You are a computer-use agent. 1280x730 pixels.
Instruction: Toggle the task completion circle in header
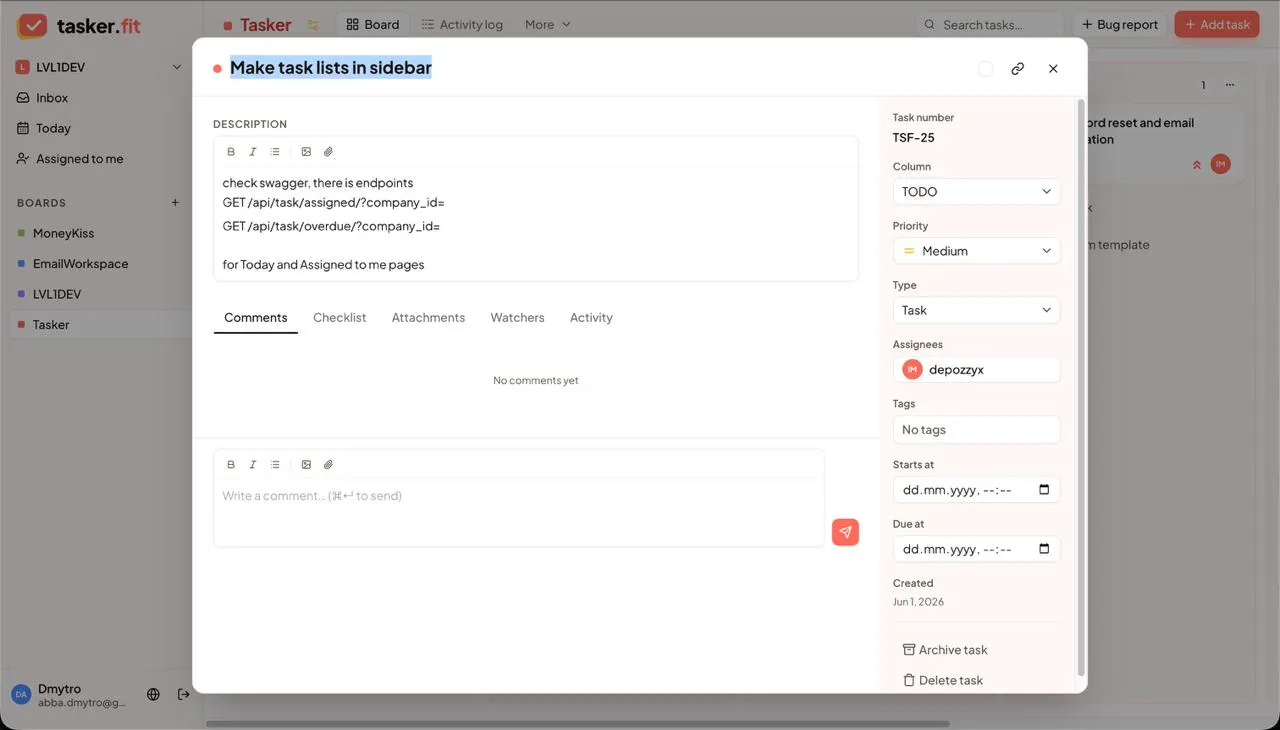985,69
